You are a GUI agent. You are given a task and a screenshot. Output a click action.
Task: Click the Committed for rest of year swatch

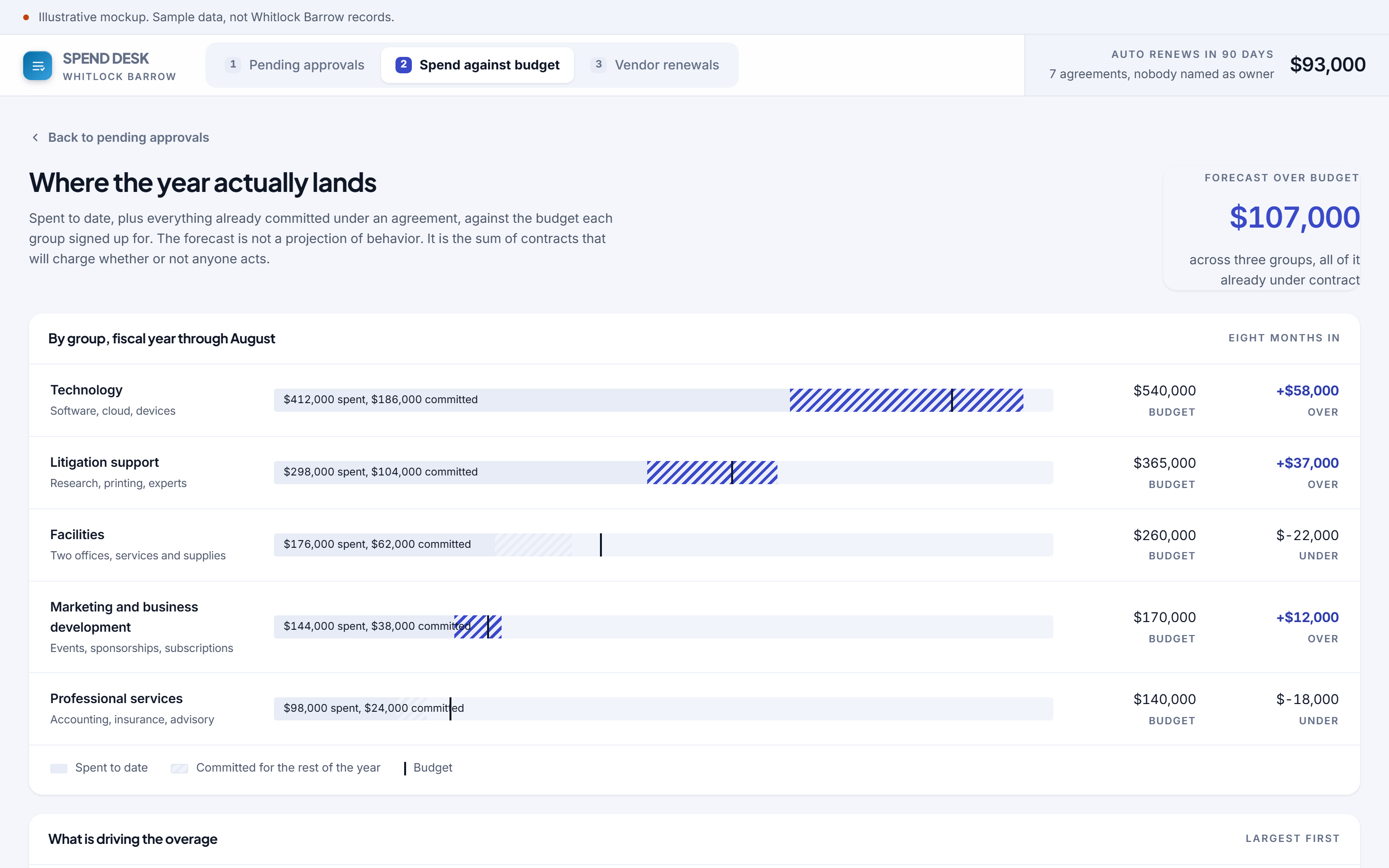(x=179, y=769)
